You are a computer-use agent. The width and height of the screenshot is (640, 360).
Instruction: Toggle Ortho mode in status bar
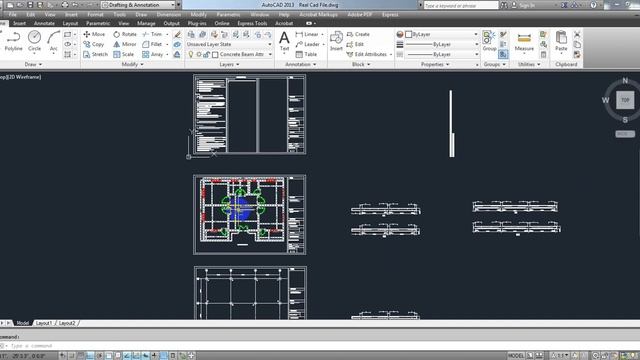90,356
